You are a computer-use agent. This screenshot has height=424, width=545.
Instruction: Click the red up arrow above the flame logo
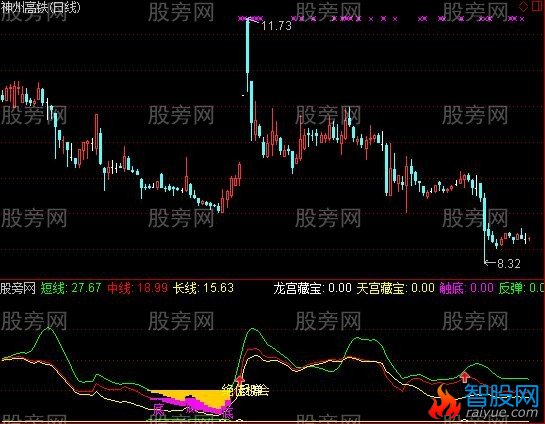tap(465, 376)
